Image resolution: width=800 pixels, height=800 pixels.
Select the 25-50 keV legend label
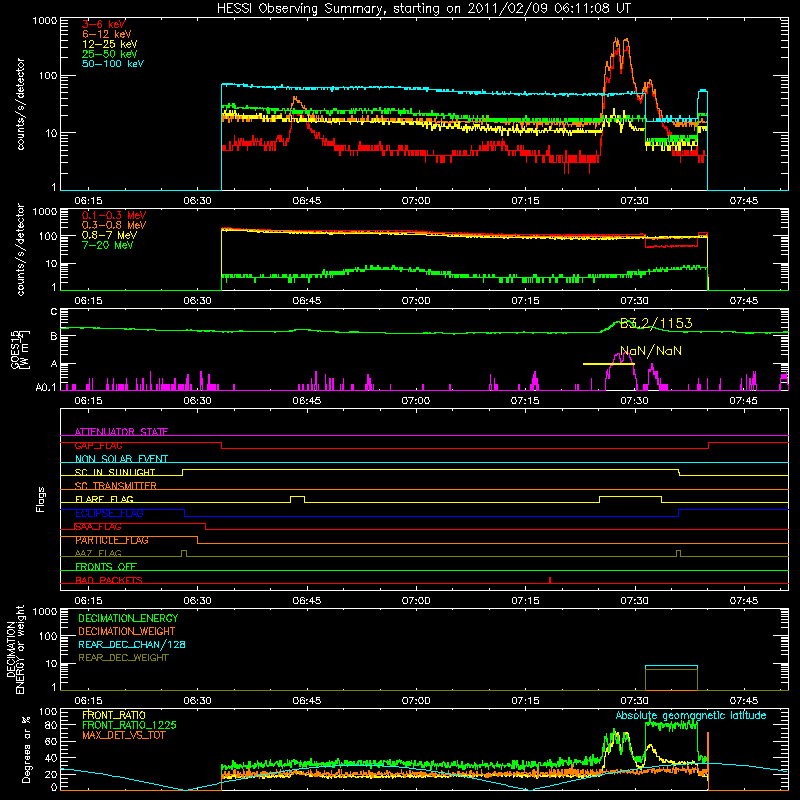coord(109,54)
